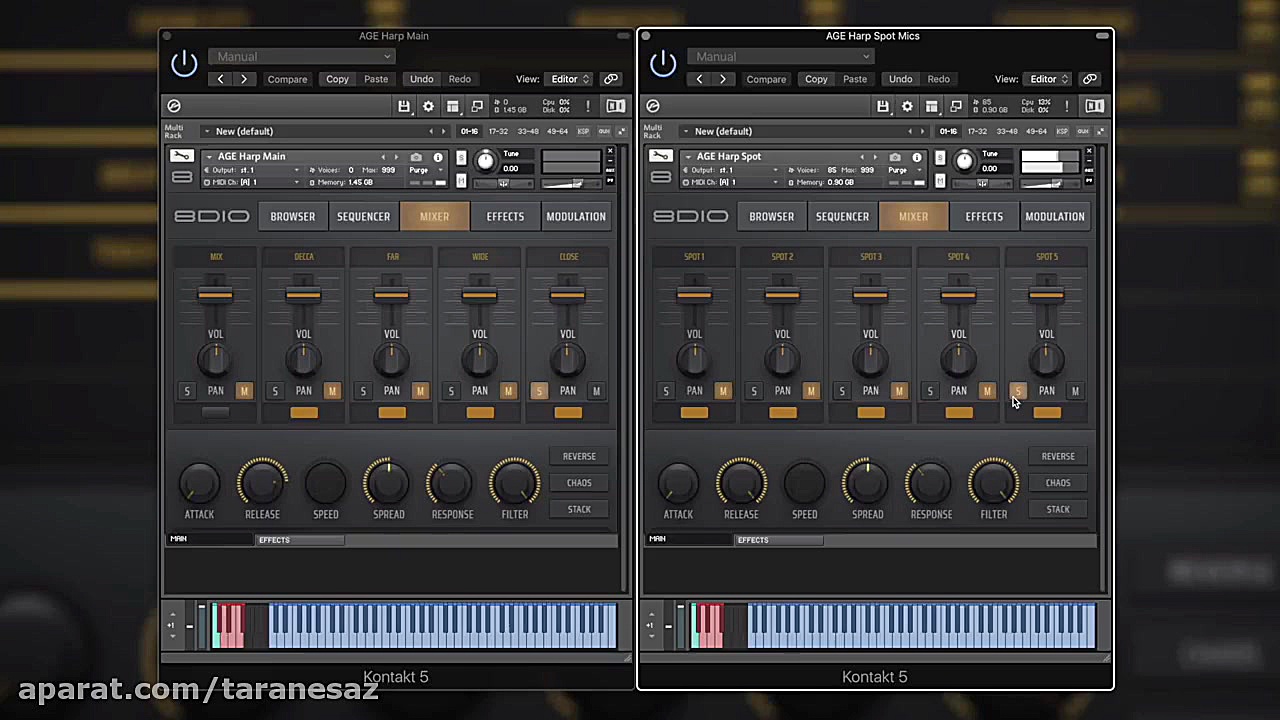Show info for AGE Harp Spot instrument
The image size is (1280, 720).
click(x=917, y=157)
